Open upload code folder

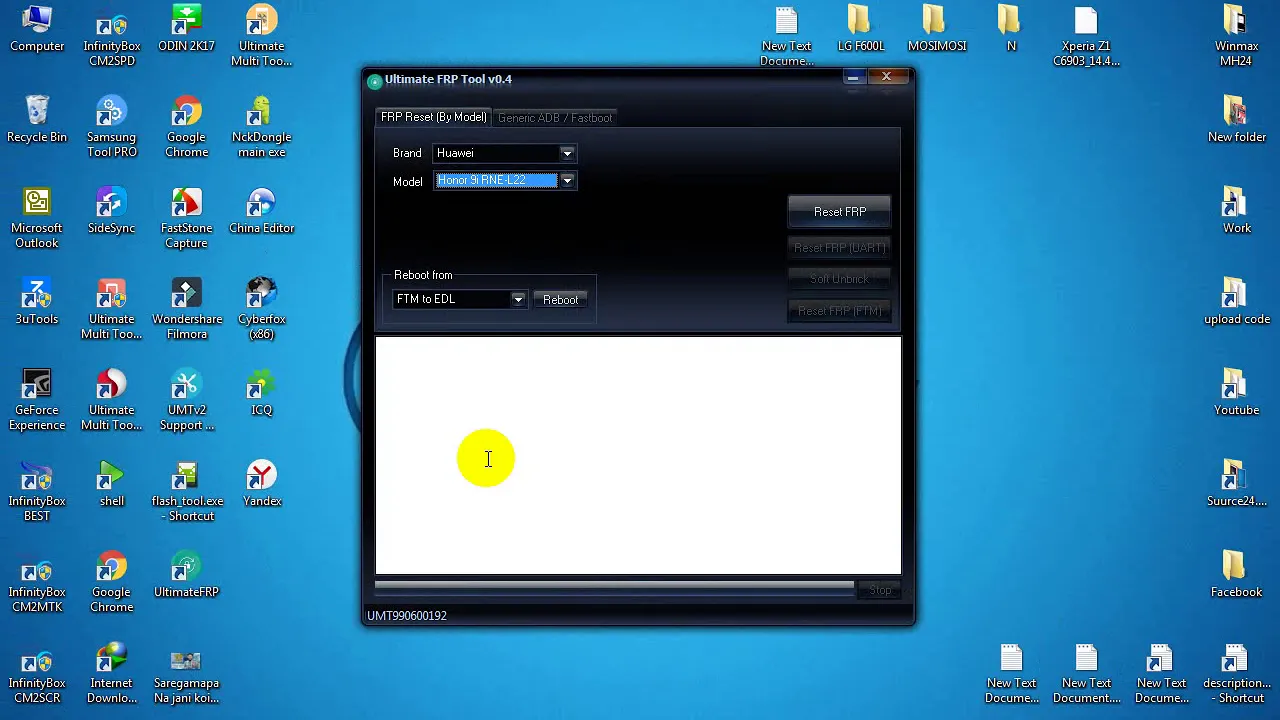click(x=1237, y=302)
